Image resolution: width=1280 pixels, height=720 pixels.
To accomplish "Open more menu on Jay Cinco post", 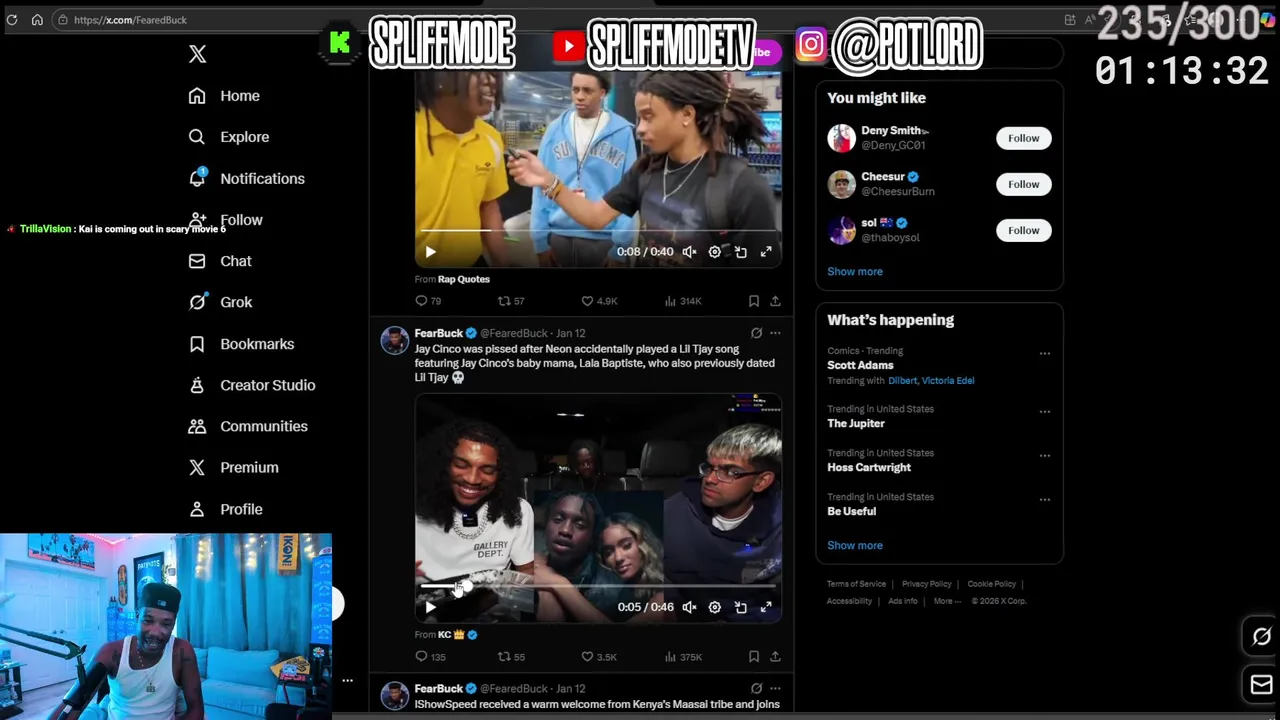I will (775, 333).
